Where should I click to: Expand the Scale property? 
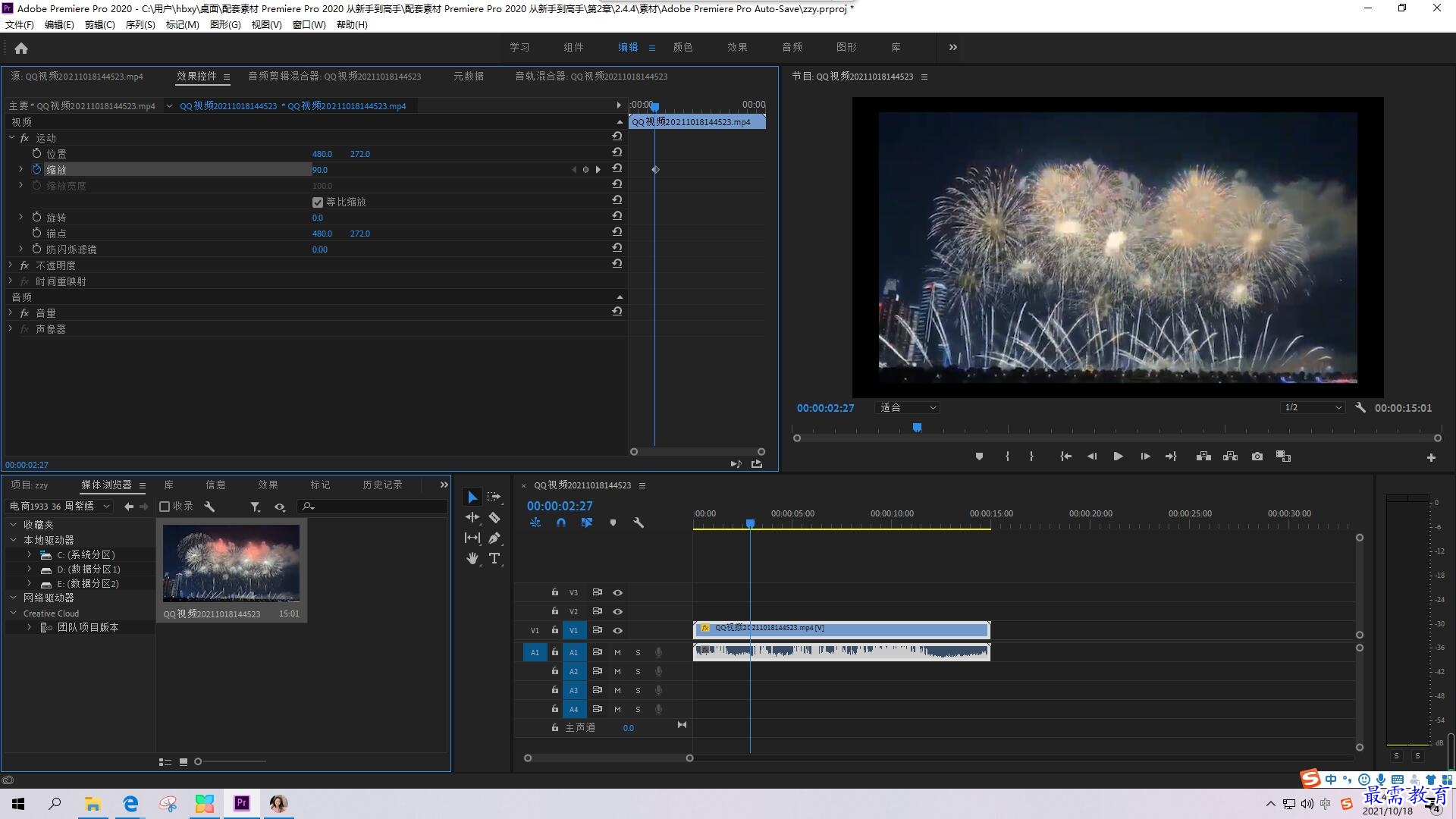click(21, 169)
